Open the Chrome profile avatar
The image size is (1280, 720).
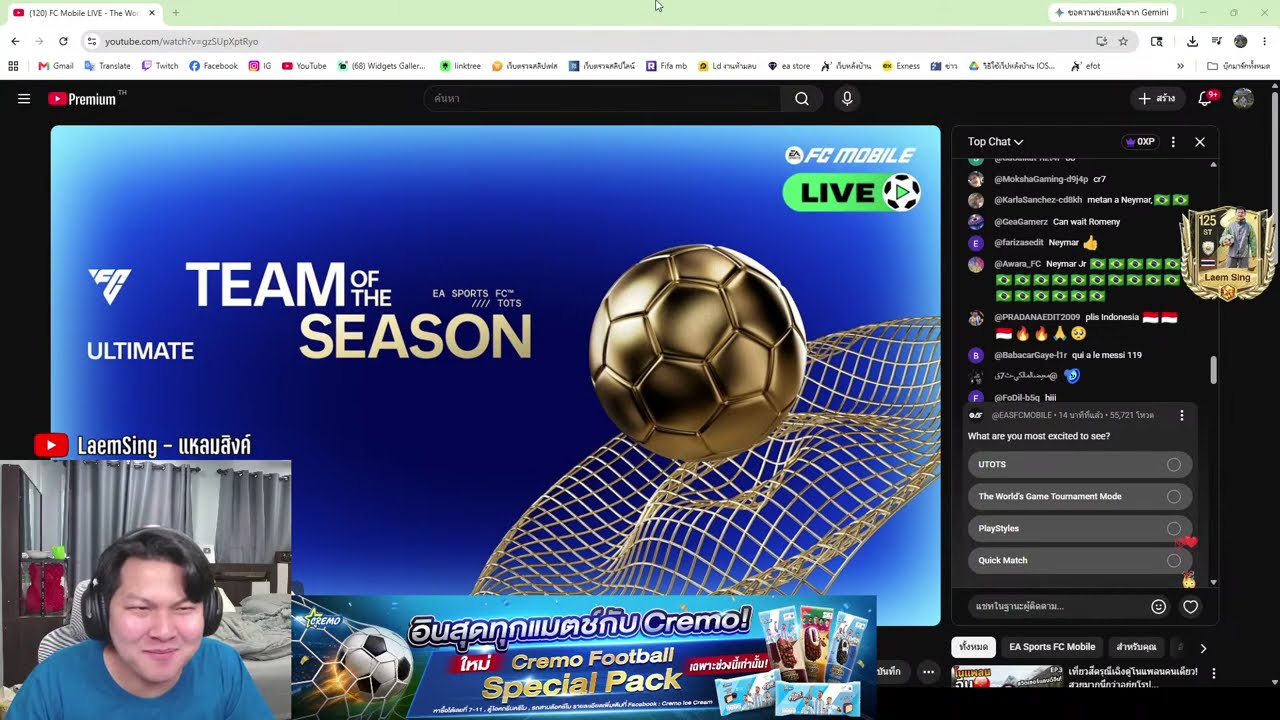tap(1240, 41)
